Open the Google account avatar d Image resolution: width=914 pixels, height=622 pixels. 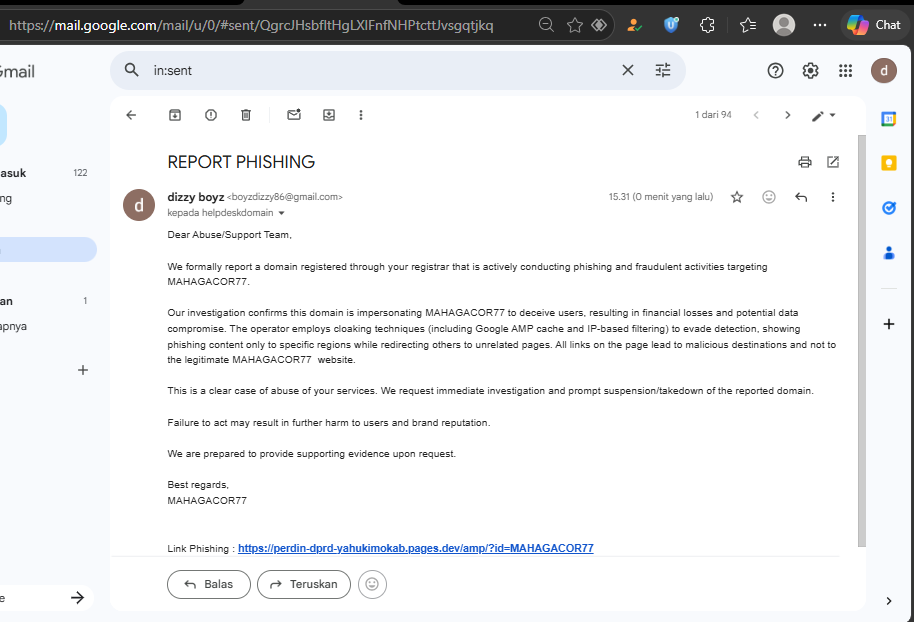[884, 71]
